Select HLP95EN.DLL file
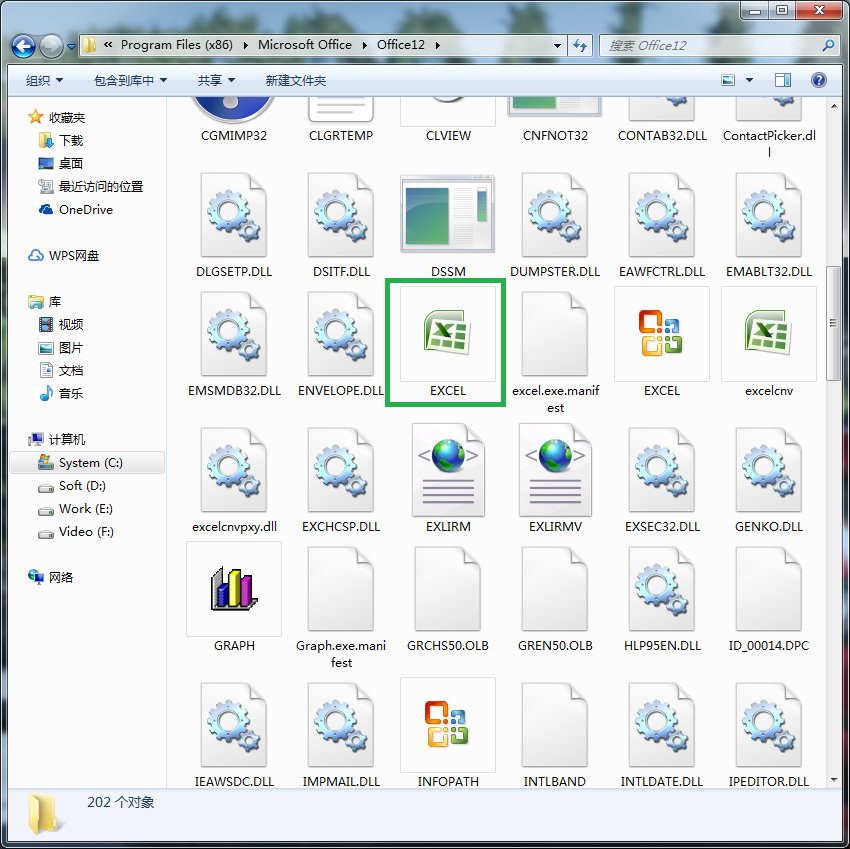Viewport: 850px width, 849px height. point(661,598)
